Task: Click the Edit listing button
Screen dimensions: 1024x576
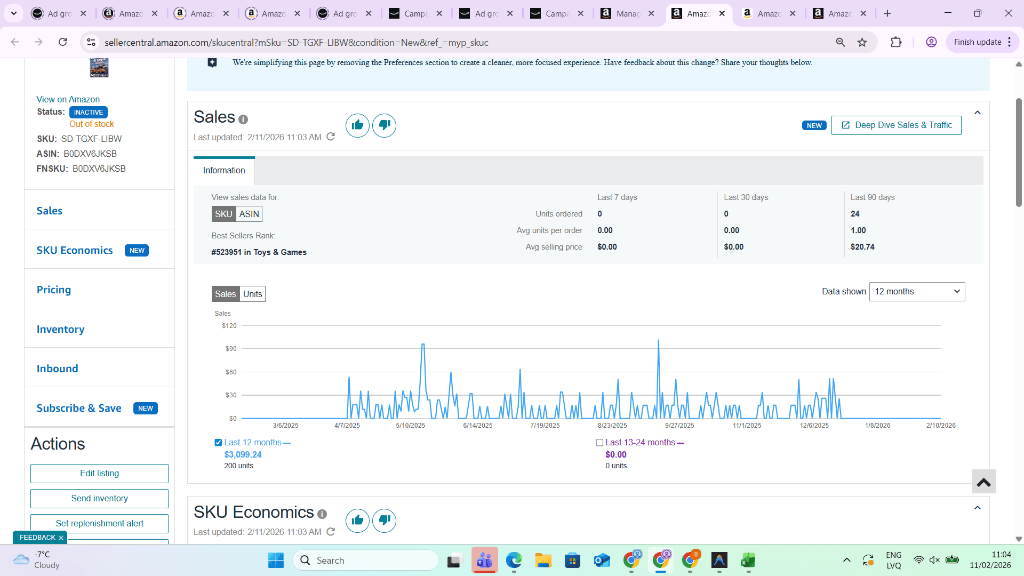Action: 99,473
